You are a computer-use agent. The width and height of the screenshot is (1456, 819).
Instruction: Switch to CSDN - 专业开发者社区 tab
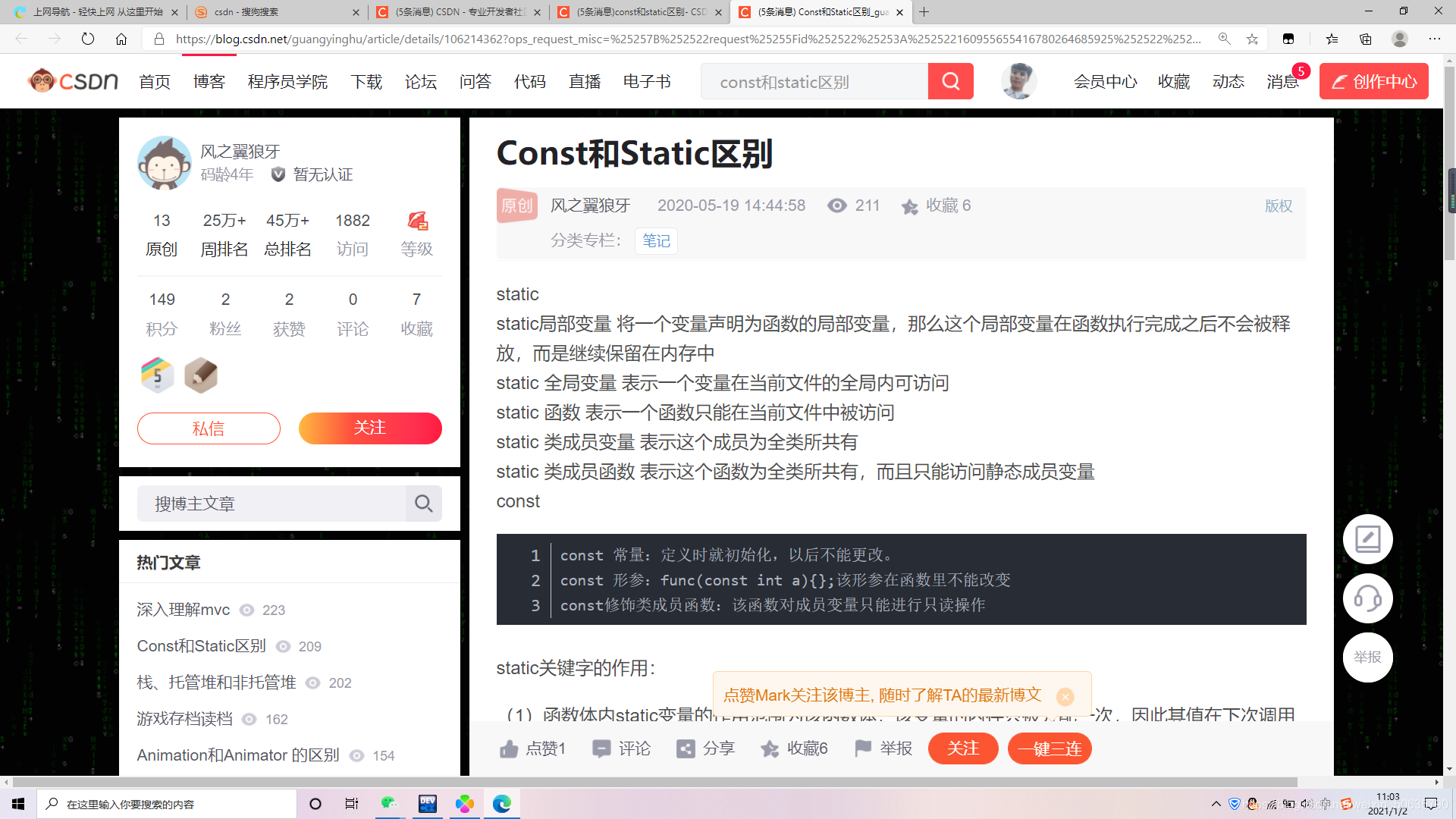point(457,12)
